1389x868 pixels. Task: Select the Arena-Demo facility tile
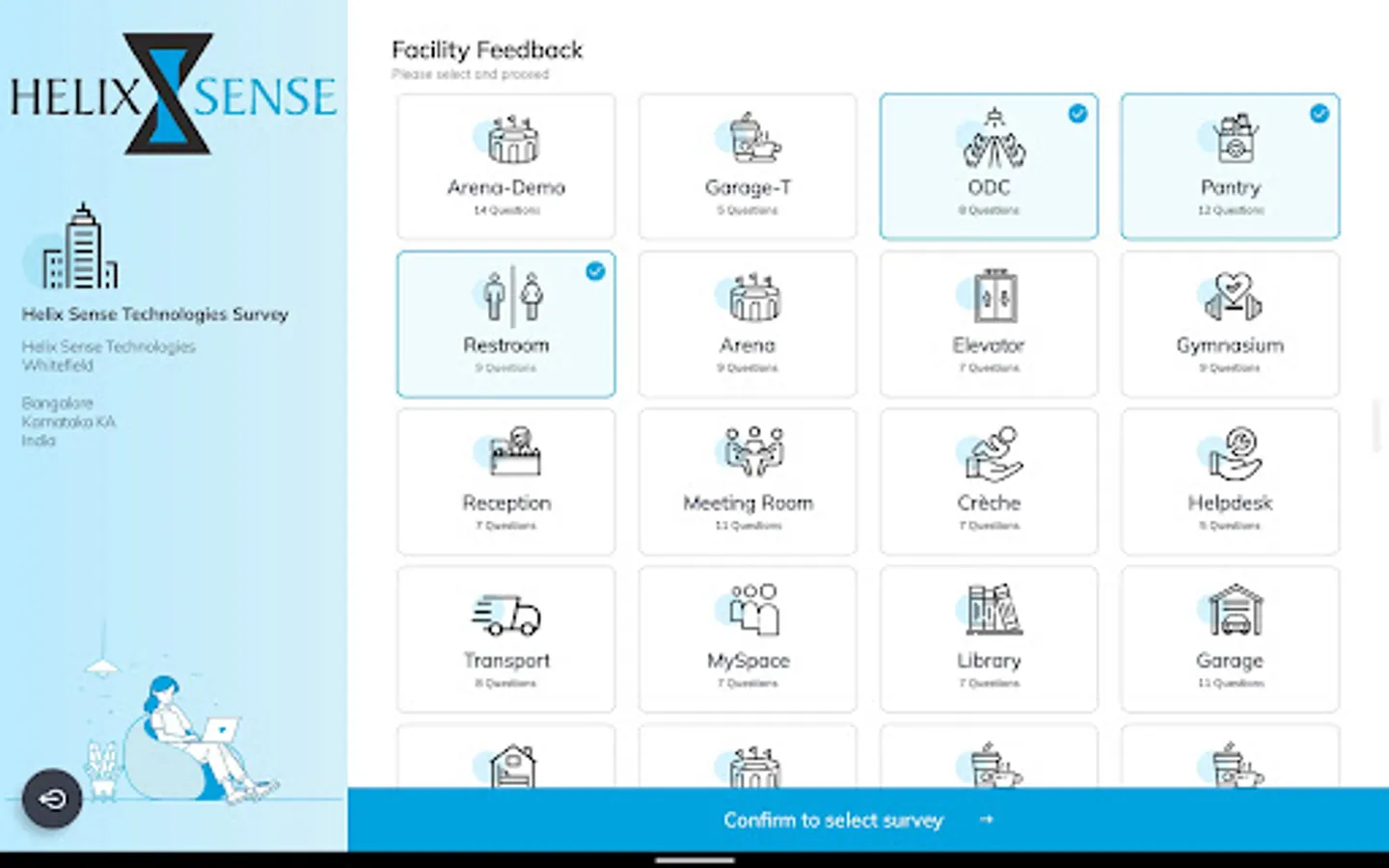[505, 166]
